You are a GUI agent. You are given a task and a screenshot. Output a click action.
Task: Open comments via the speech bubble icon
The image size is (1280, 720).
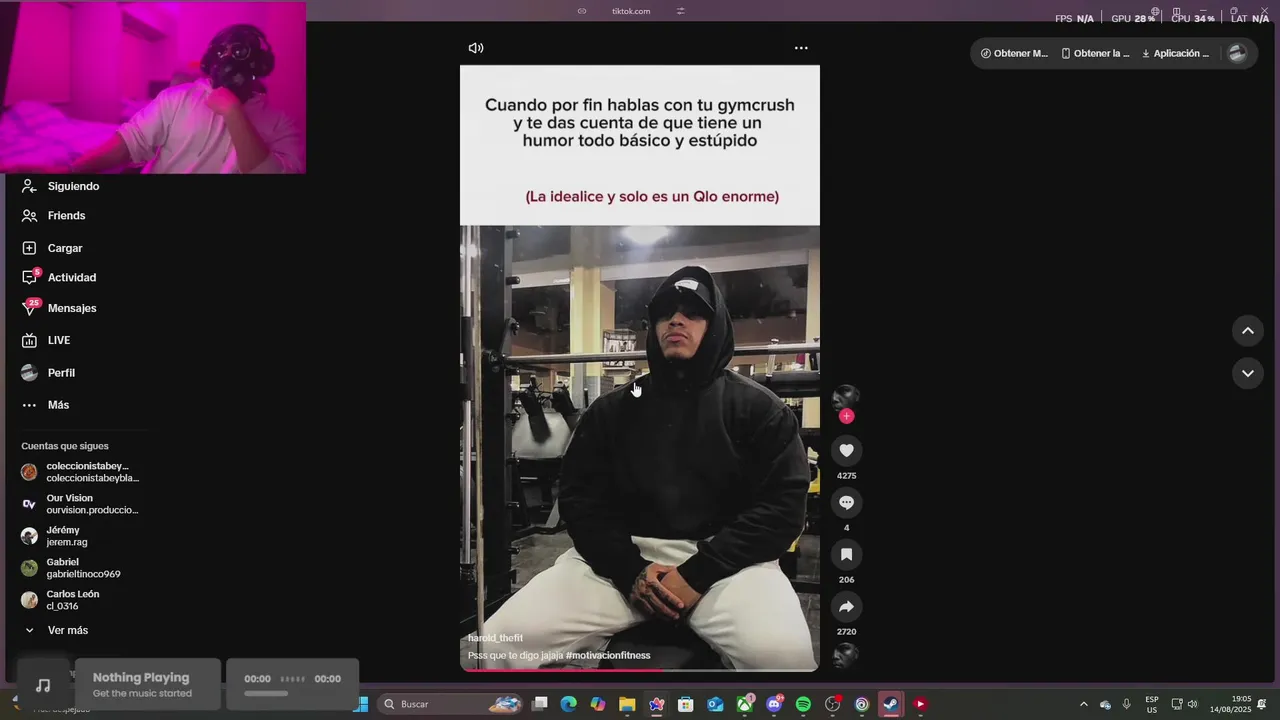click(846, 503)
